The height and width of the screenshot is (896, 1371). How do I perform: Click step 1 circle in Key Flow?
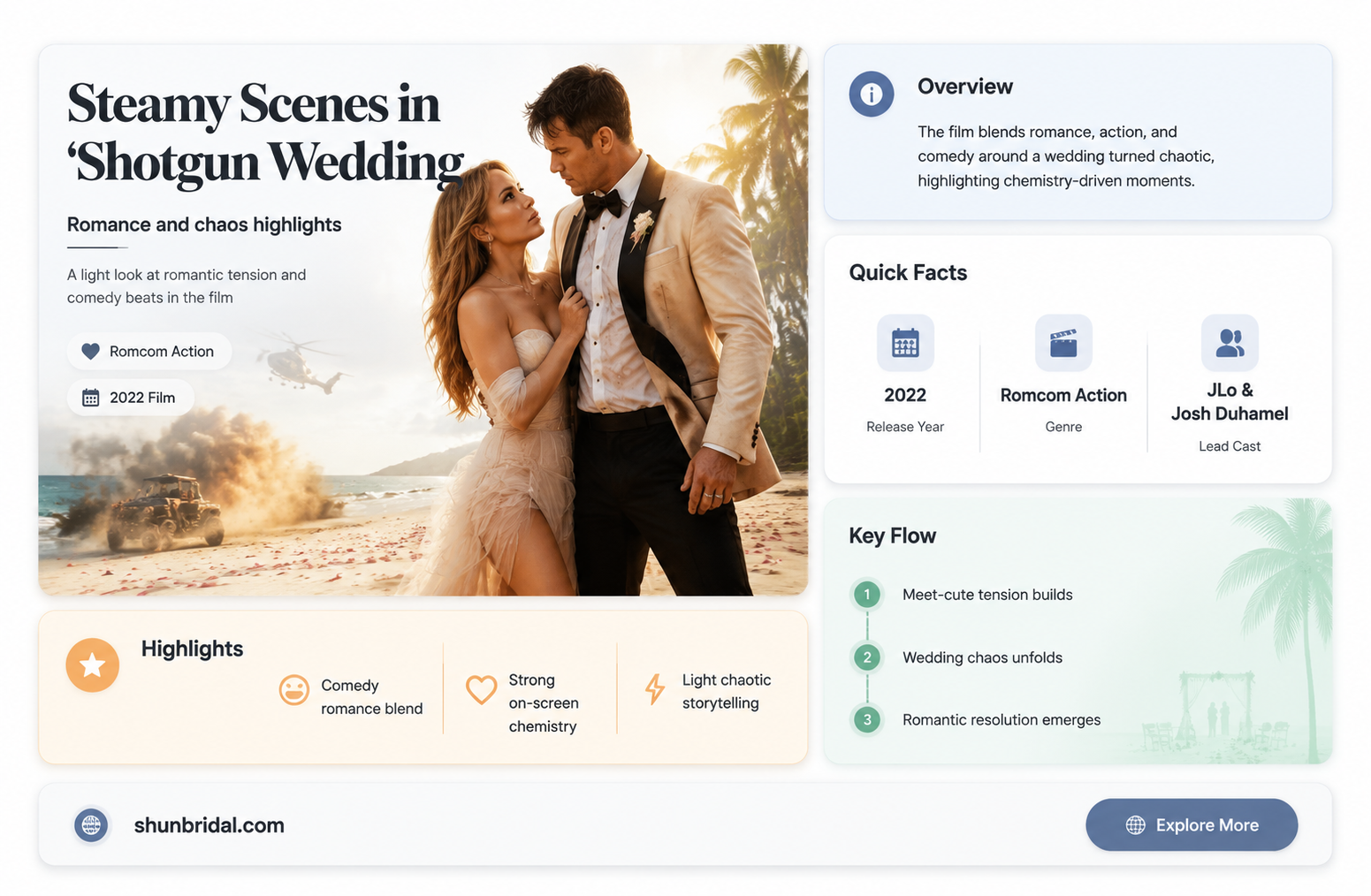867,595
